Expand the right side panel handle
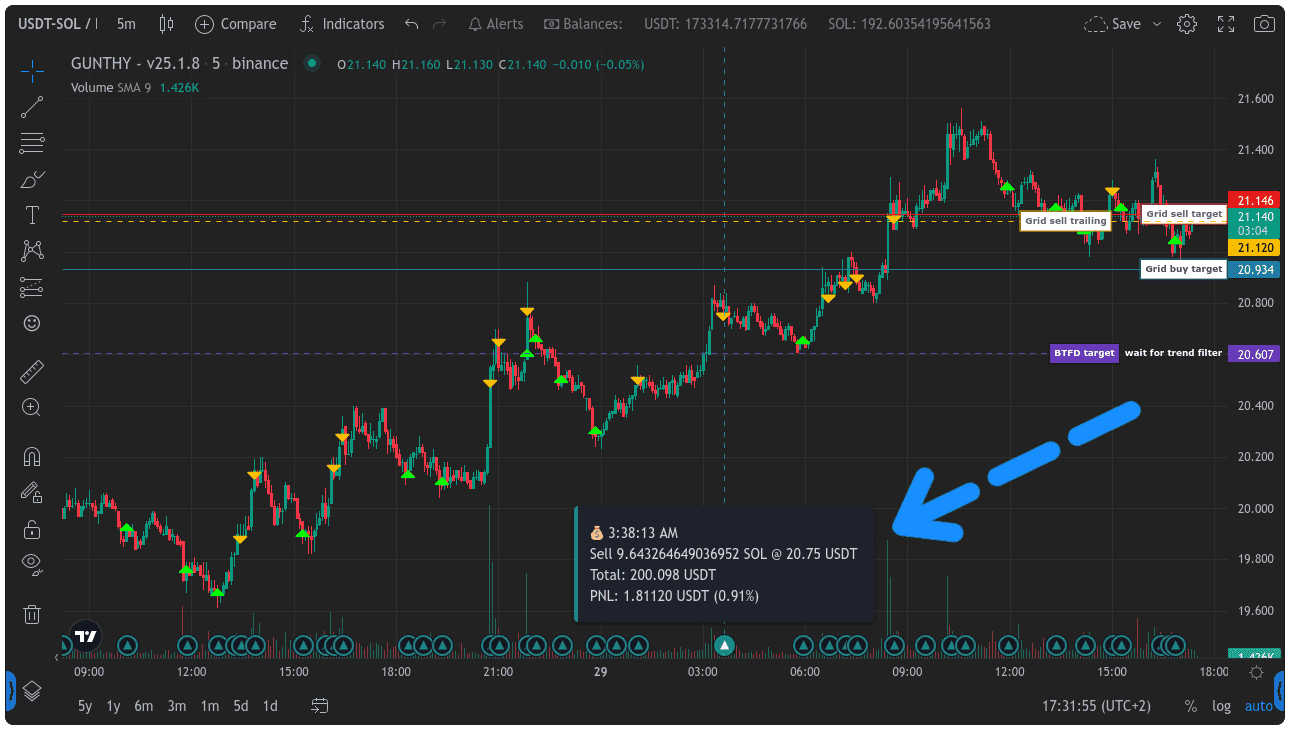This screenshot has width=1290, height=730. click(x=1279, y=690)
